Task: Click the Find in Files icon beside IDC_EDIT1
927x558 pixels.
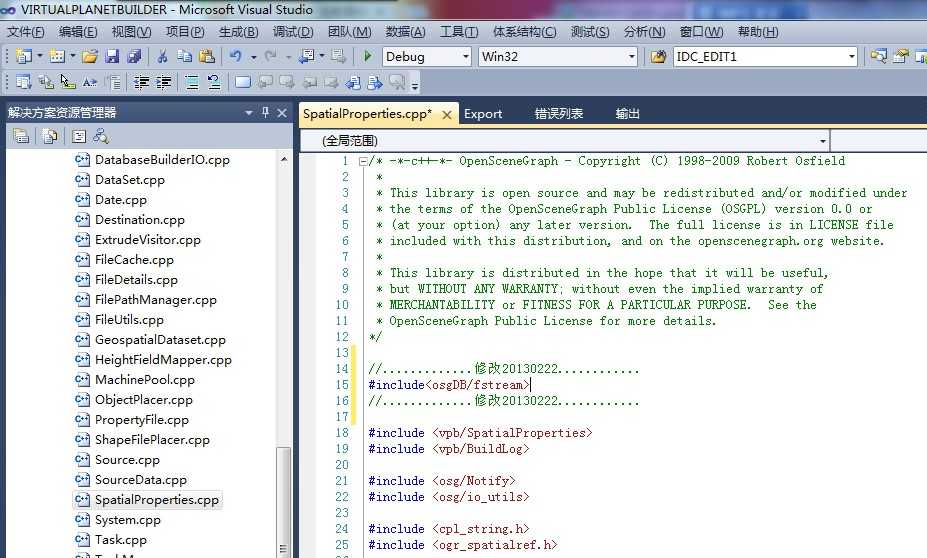Action: pyautogui.click(x=658, y=56)
